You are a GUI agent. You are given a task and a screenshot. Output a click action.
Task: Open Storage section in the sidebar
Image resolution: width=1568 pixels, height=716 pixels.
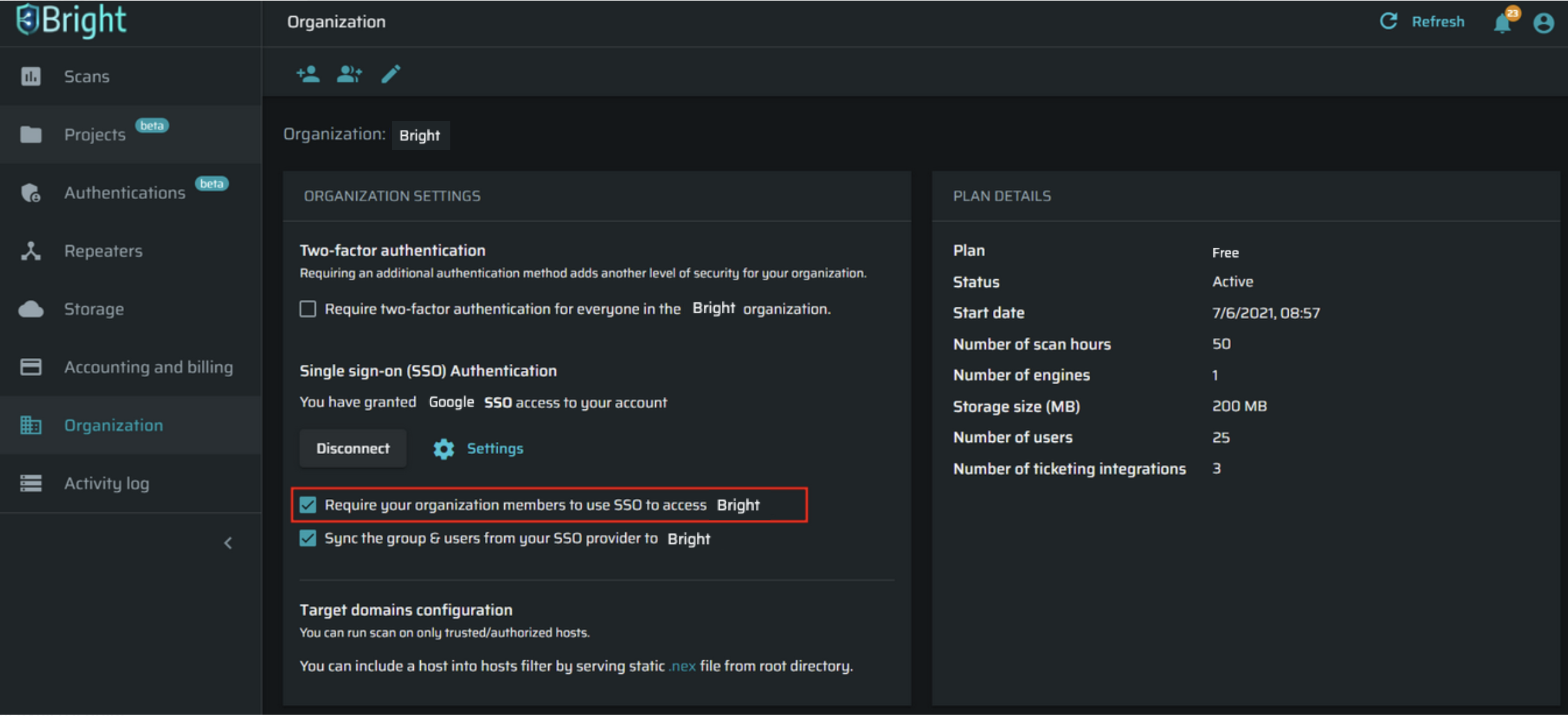pyautogui.click(x=94, y=309)
